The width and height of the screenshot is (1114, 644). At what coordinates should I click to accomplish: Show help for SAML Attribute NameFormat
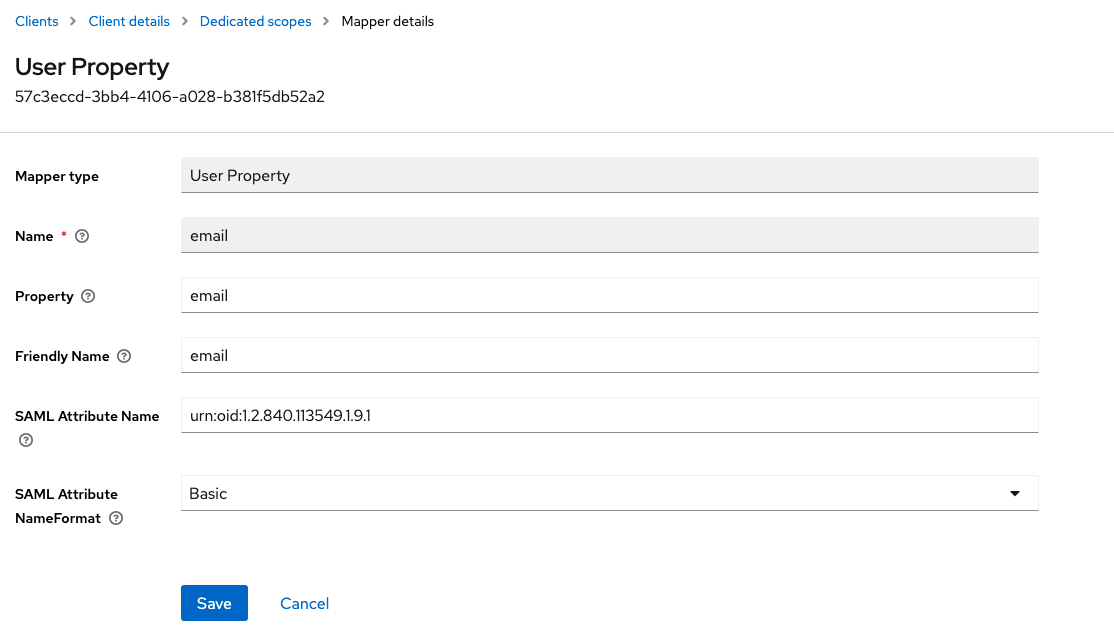point(116,519)
